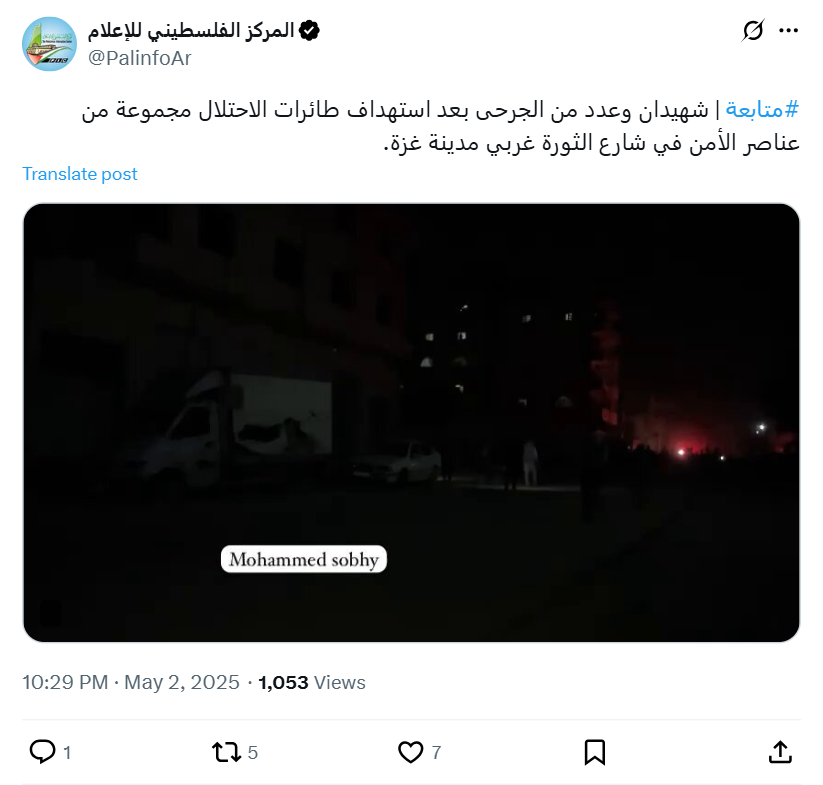
Task: Click the Arabic post text body
Action: 440,126
